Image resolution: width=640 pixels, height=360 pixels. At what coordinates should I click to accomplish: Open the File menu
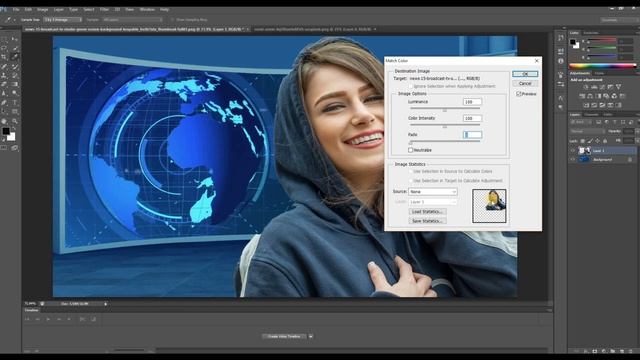pyautogui.click(x=16, y=9)
